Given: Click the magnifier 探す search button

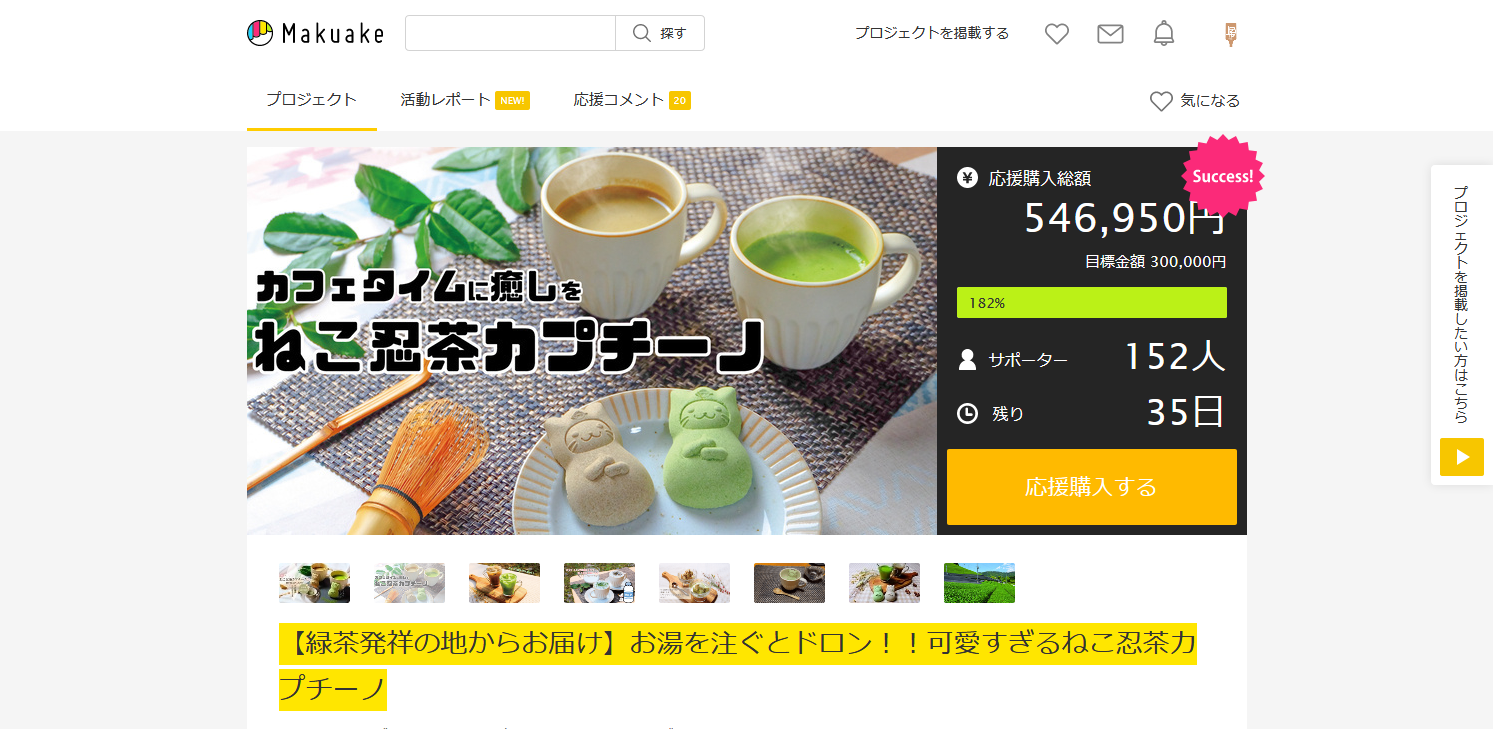Looking at the screenshot, I should point(660,33).
